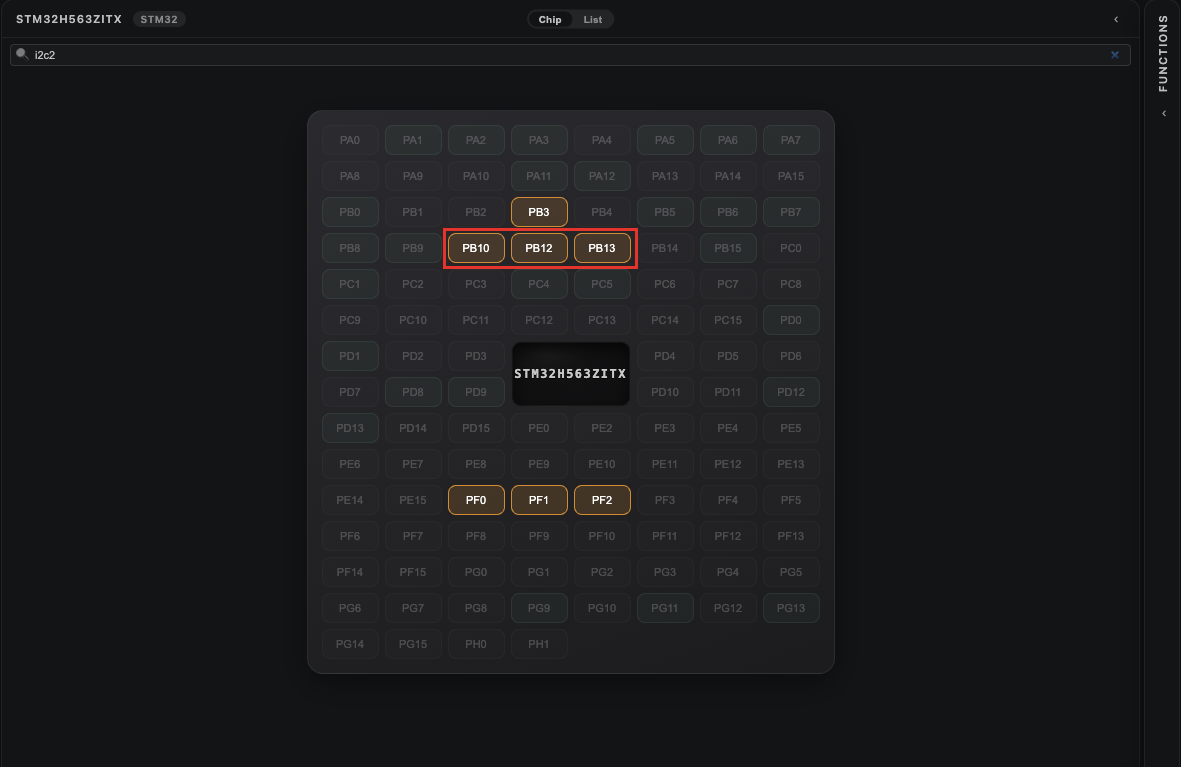Viewport: 1181px width, 767px height.
Task: Select pin PF5
Action: [791, 500]
